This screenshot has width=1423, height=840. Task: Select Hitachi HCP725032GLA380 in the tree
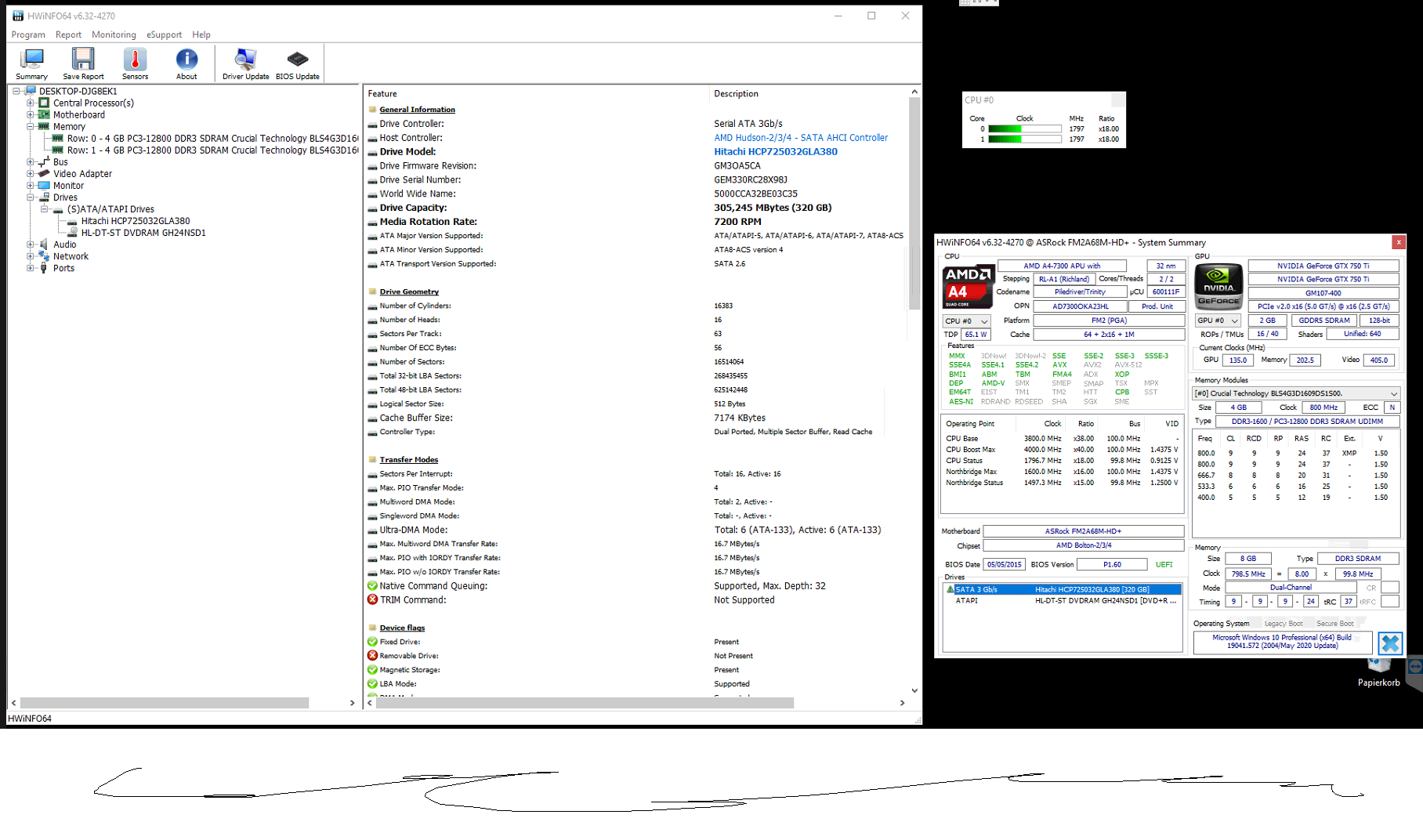coord(136,221)
